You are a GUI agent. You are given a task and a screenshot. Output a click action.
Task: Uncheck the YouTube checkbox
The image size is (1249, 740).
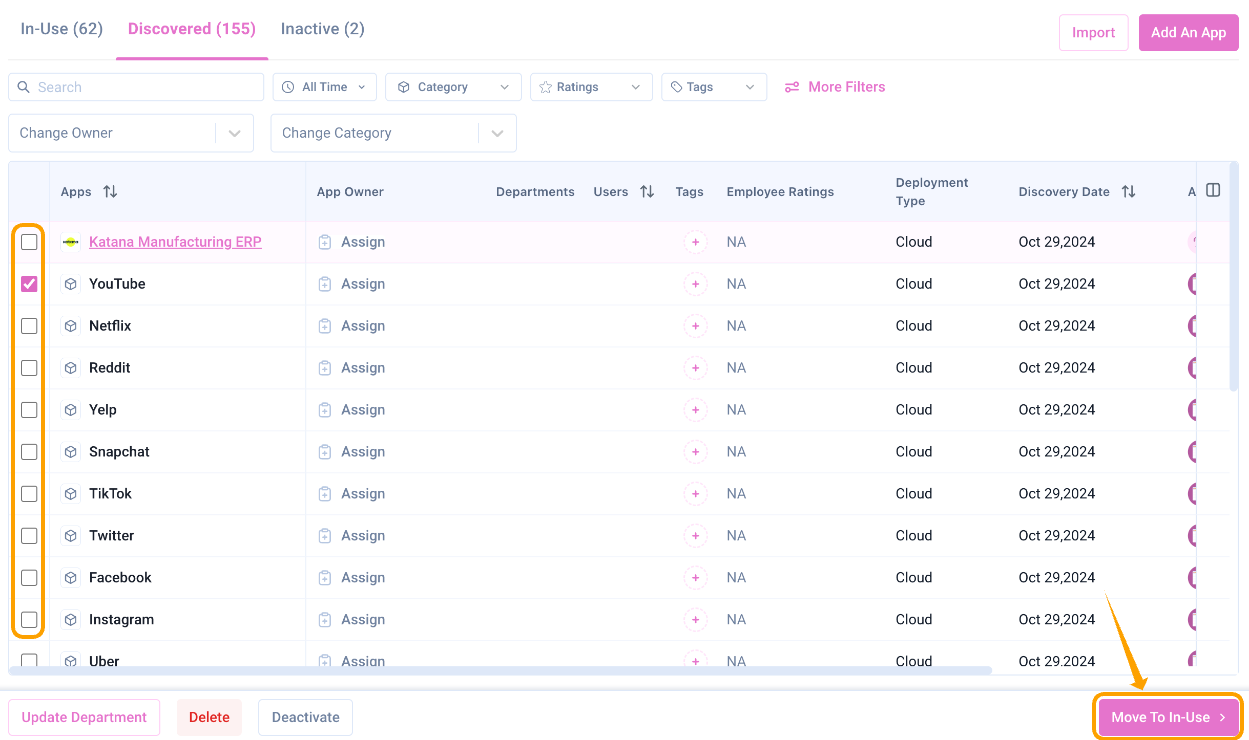29,284
